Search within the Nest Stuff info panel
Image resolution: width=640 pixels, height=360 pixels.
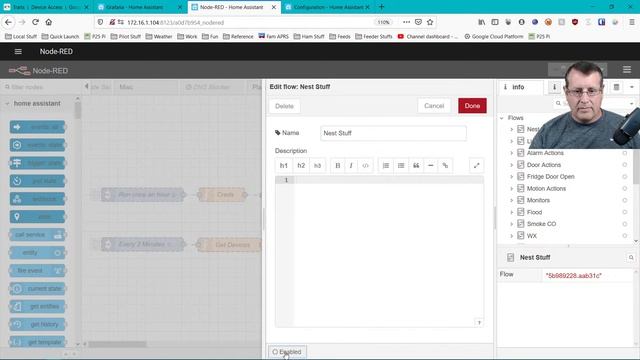pos(631,258)
